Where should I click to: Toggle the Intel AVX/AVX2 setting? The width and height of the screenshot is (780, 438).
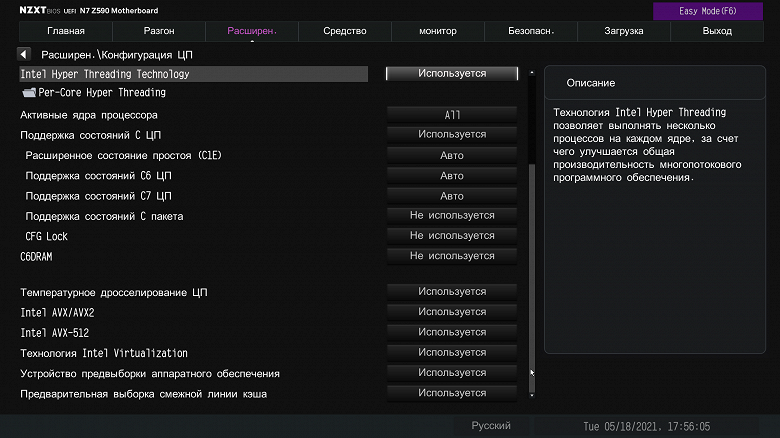pos(452,312)
